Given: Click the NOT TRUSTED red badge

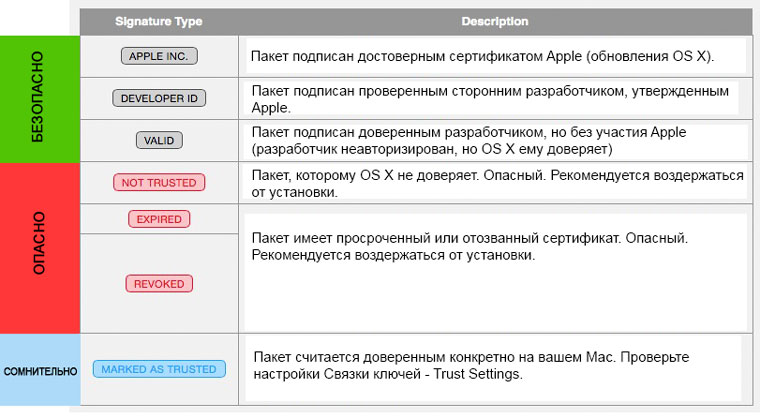Looking at the screenshot, I should pyautogui.click(x=158, y=182).
